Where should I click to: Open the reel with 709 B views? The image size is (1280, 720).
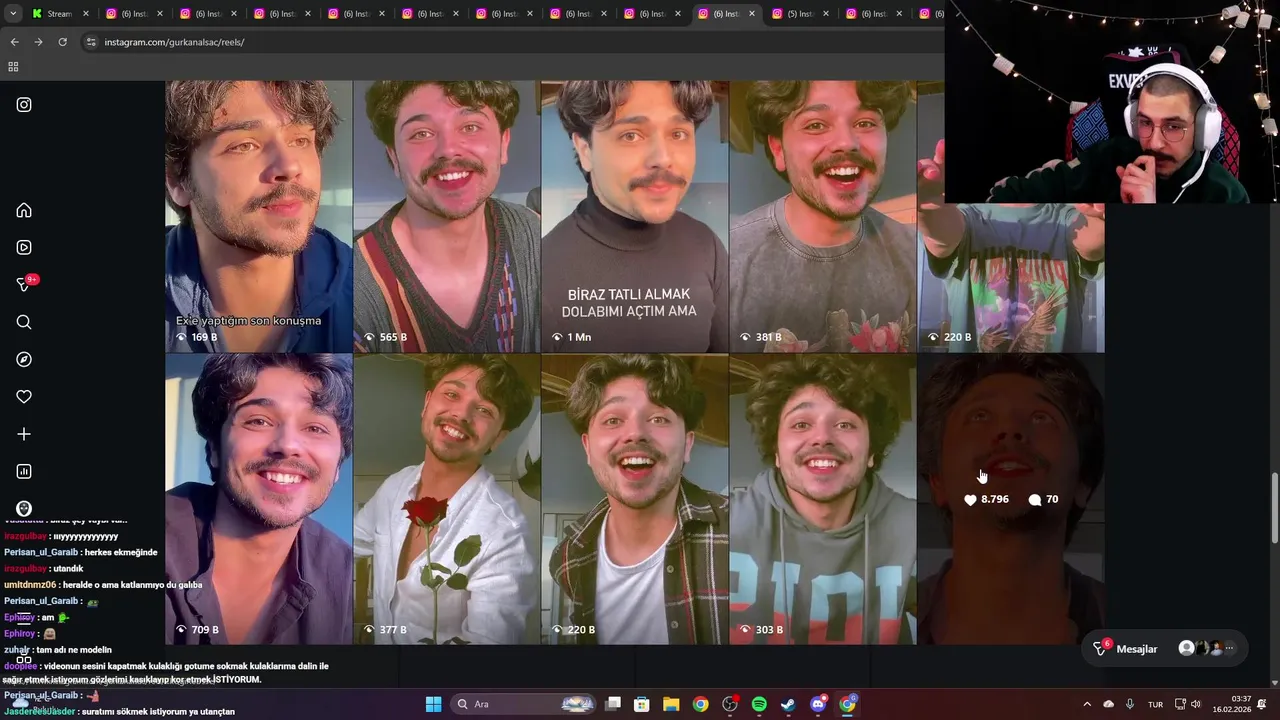[x=258, y=499]
